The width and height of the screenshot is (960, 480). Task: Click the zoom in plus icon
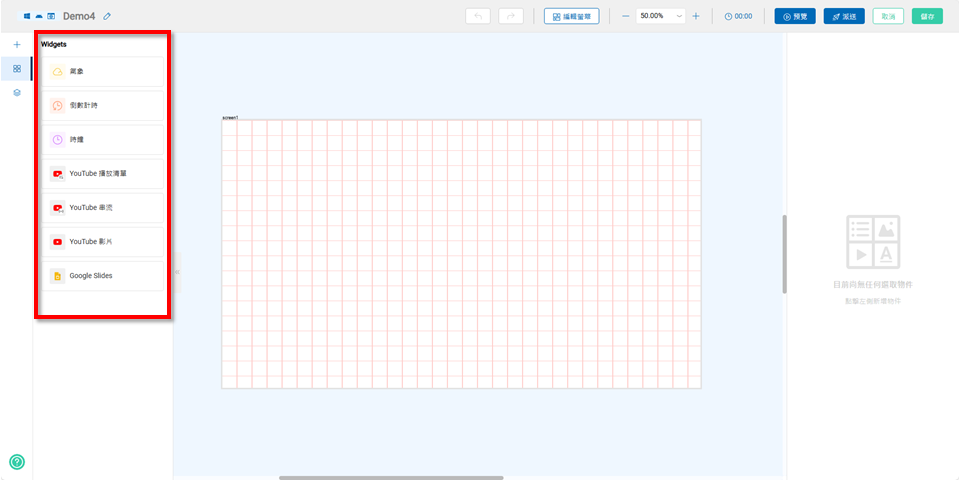click(696, 16)
